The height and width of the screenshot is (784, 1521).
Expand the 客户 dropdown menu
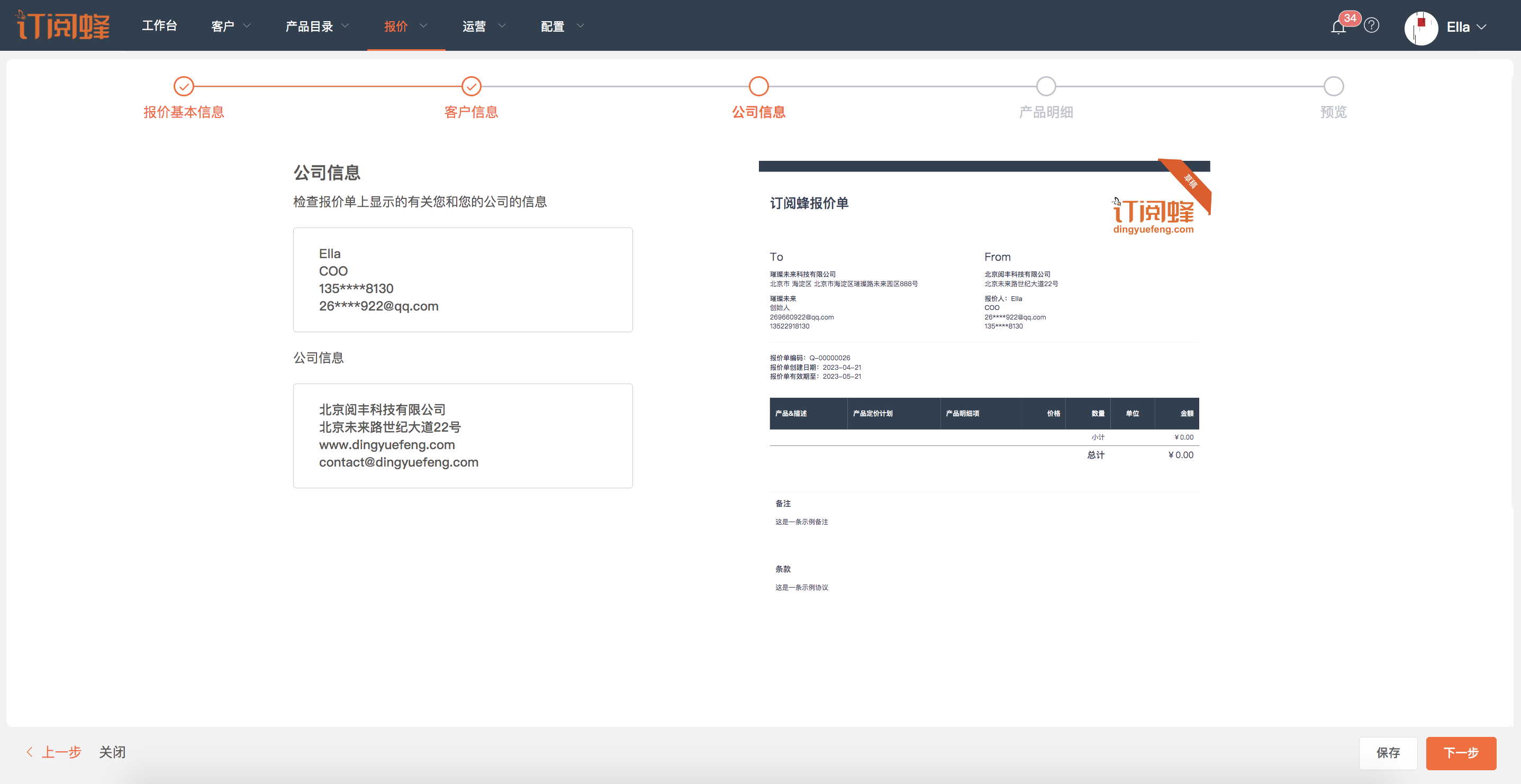(x=231, y=26)
